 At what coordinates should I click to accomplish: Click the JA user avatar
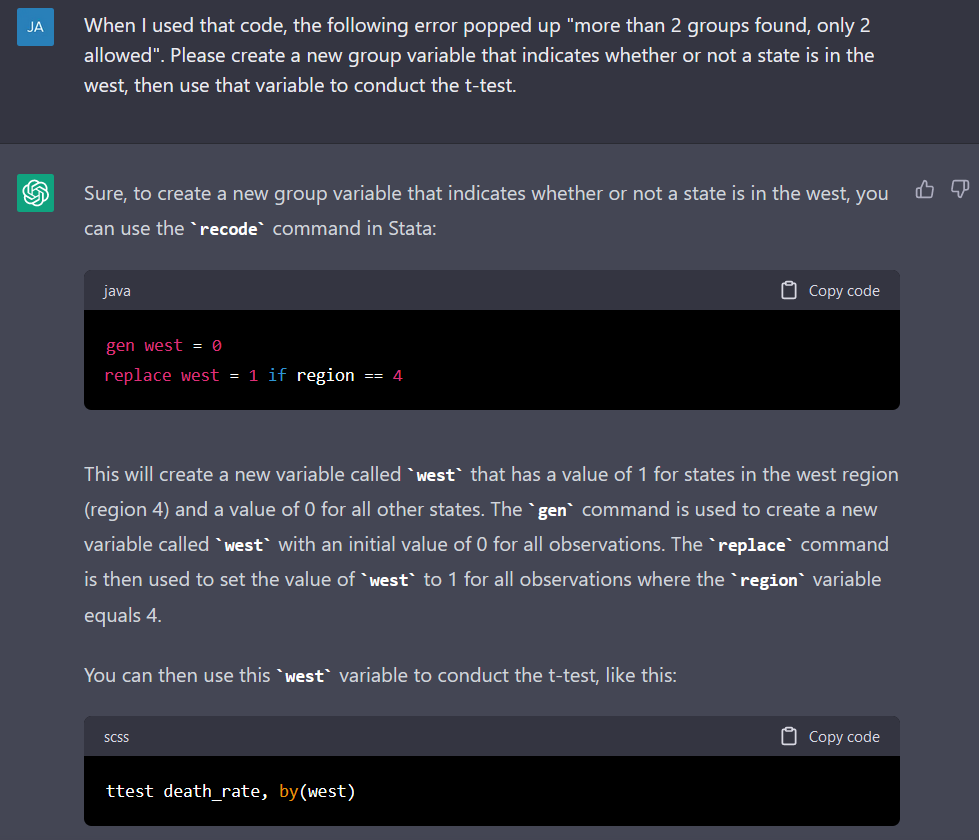point(36,27)
